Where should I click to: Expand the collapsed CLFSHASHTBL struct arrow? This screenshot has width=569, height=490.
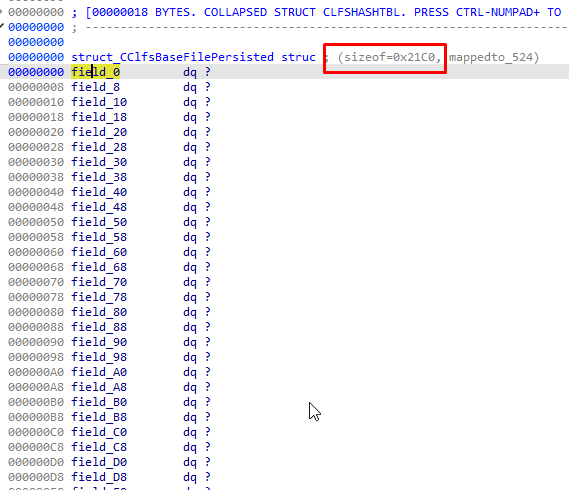click(1, 12)
